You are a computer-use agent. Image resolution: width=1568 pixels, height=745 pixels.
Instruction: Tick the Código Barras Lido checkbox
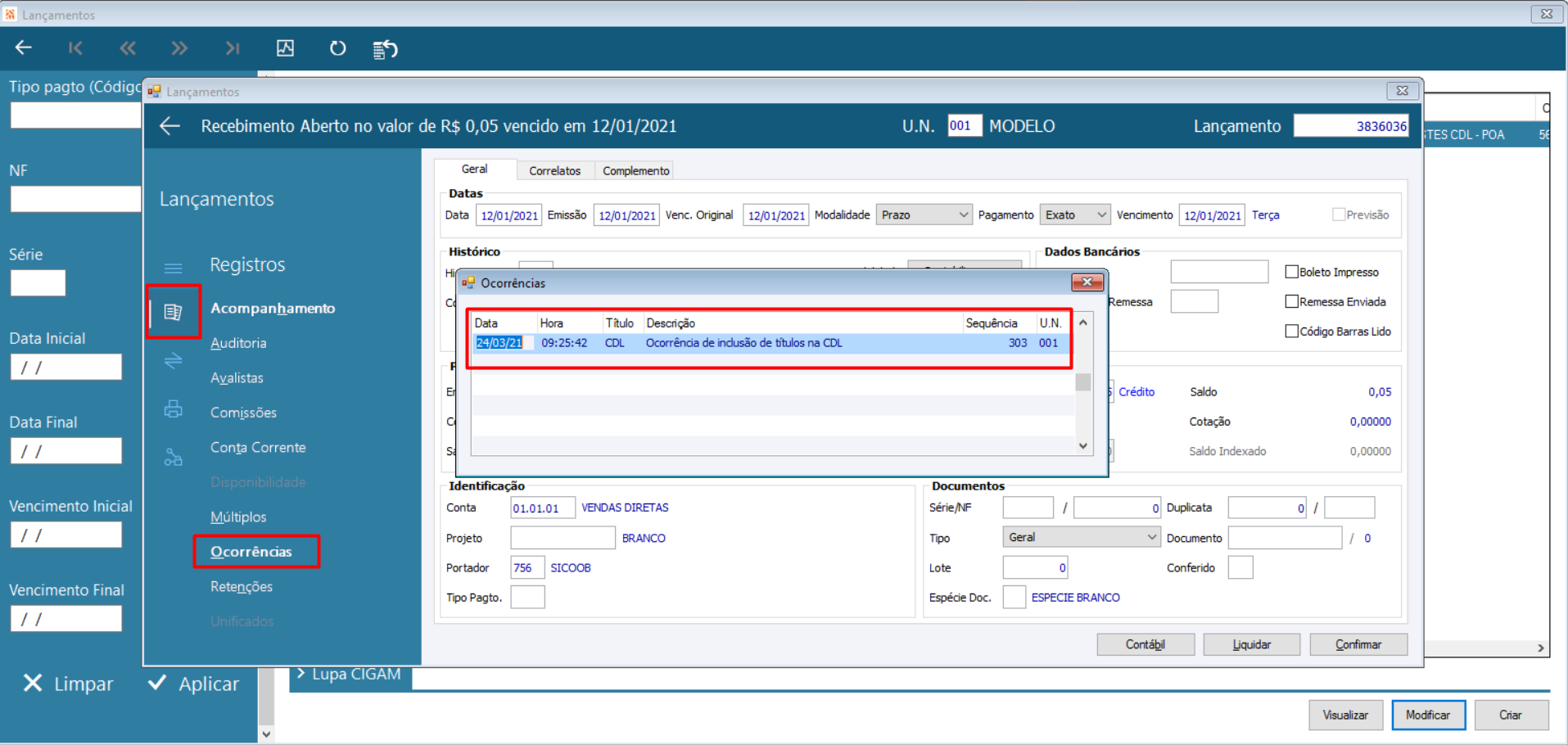click(x=1292, y=331)
